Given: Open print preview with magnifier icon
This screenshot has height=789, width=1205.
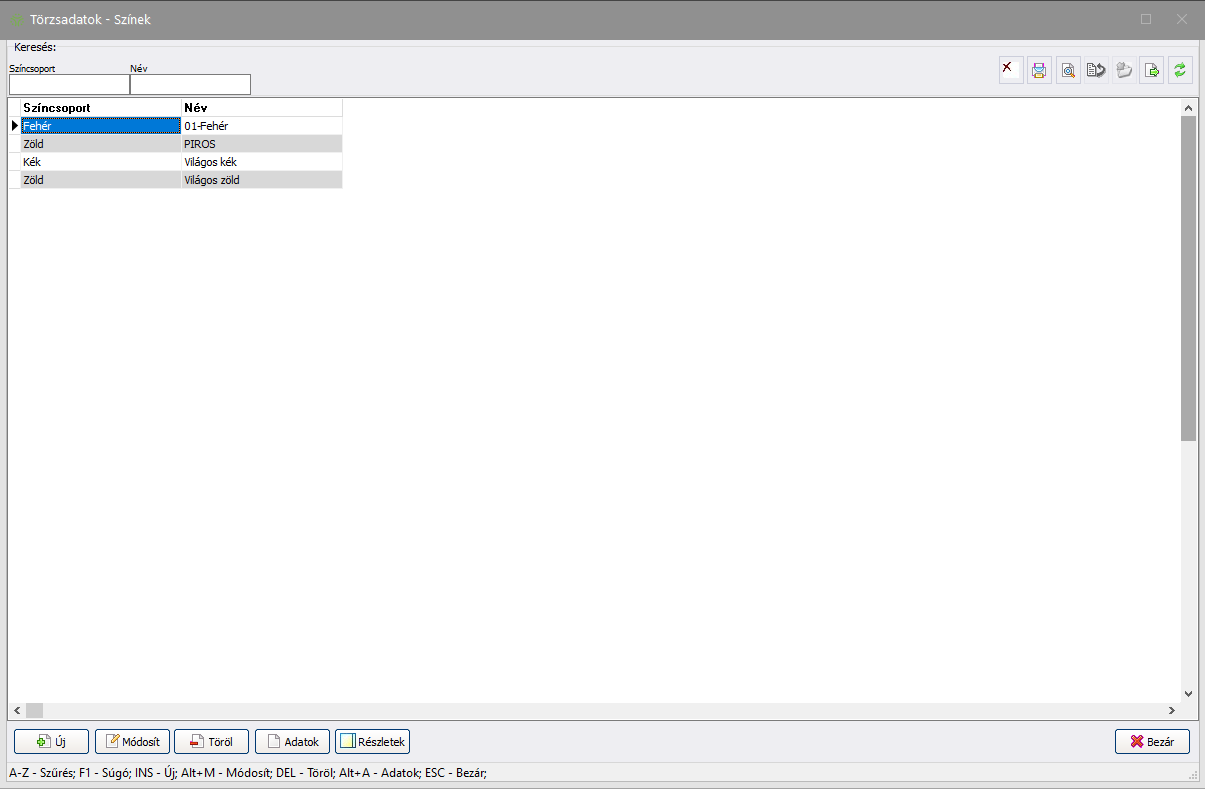Looking at the screenshot, I should (1068, 70).
